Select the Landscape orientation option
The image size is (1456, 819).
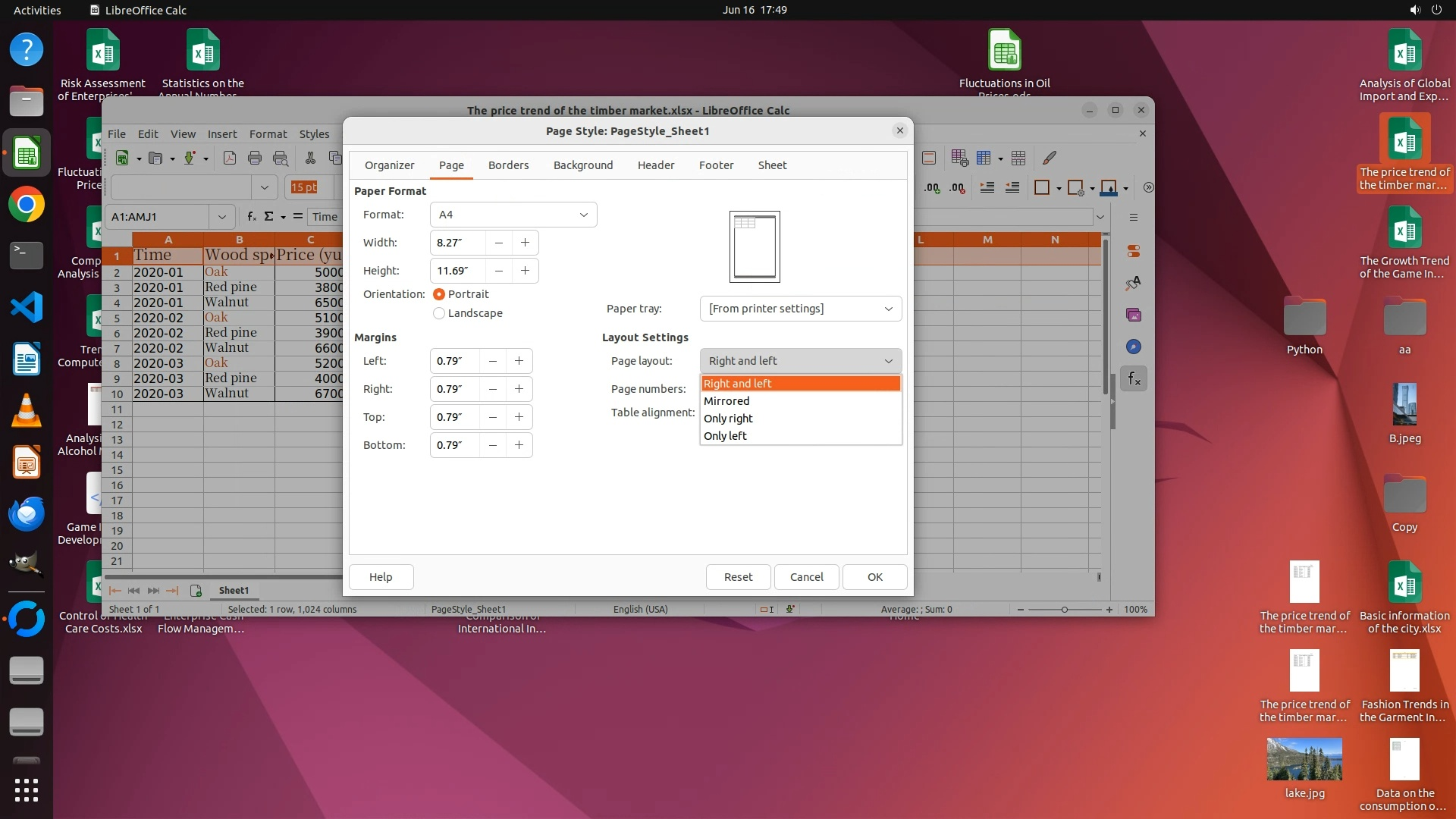(439, 313)
